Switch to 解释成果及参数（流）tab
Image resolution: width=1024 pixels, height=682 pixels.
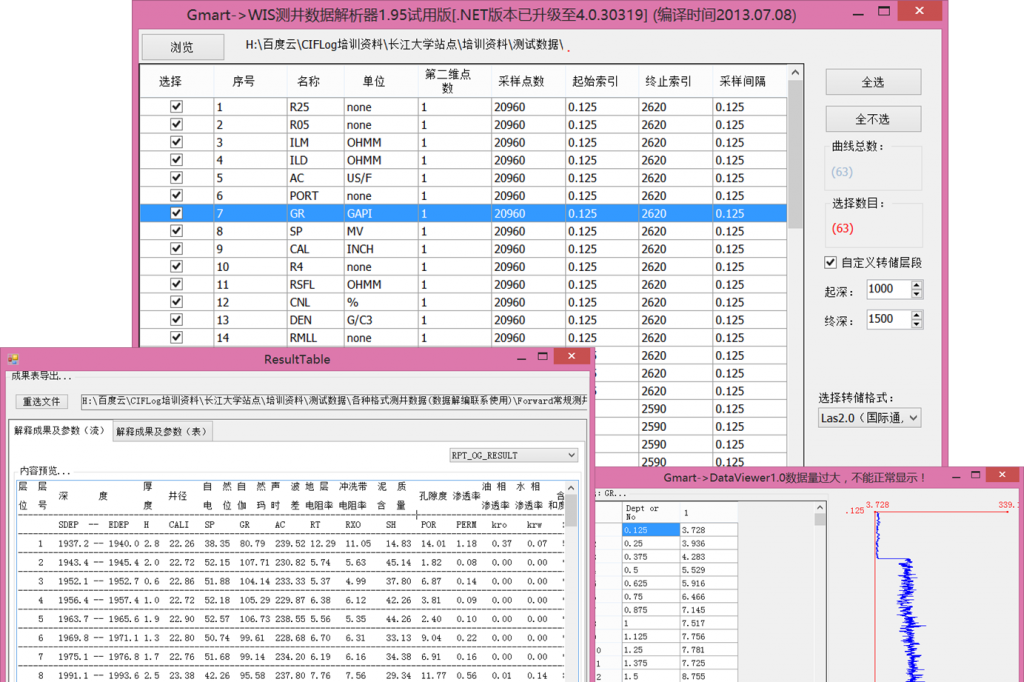click(59, 430)
